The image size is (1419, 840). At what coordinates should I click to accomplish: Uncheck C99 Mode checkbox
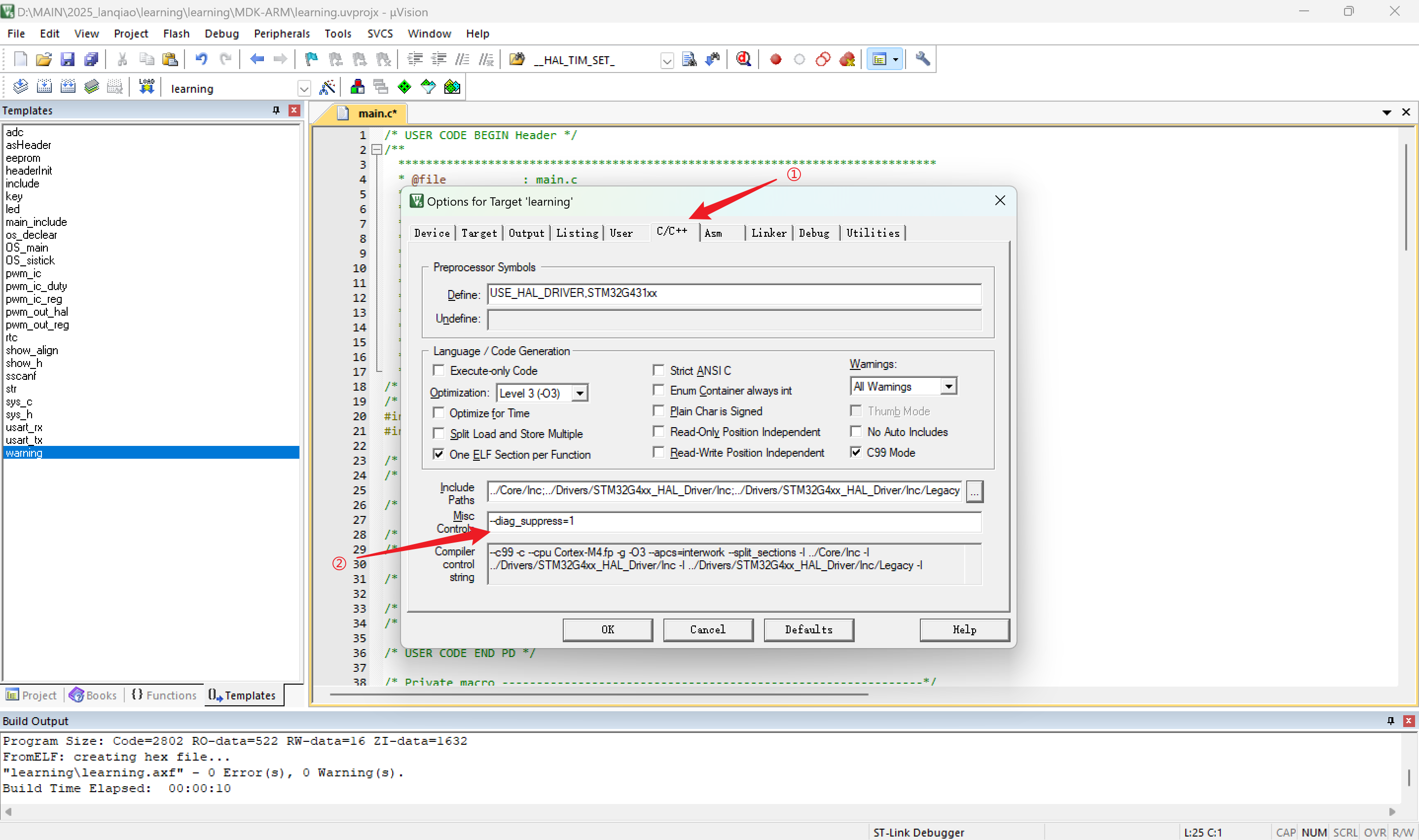pyautogui.click(x=856, y=452)
